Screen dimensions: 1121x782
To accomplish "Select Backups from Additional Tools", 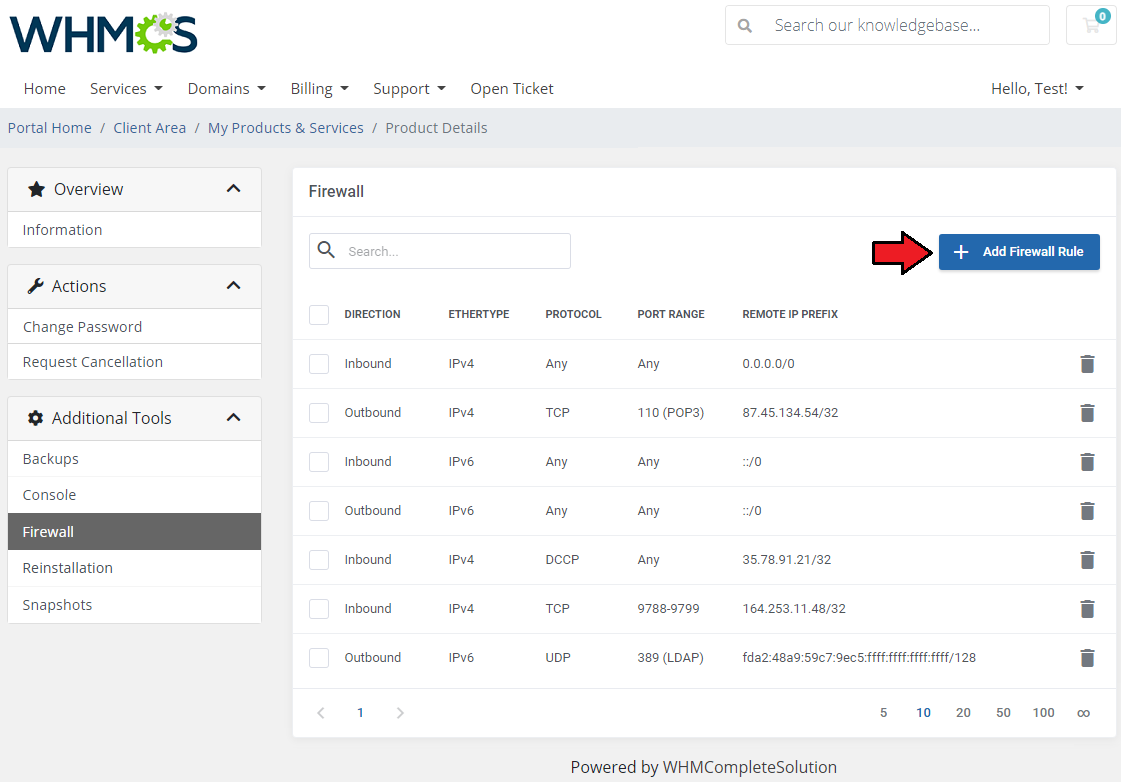I will pos(51,459).
